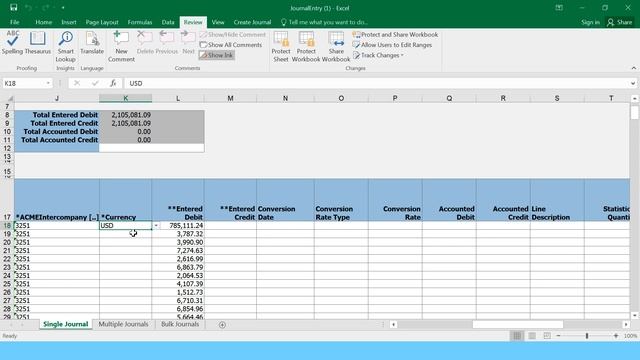Click the Delete comment icon
This screenshot has width=640, height=360.
(x=145, y=43)
